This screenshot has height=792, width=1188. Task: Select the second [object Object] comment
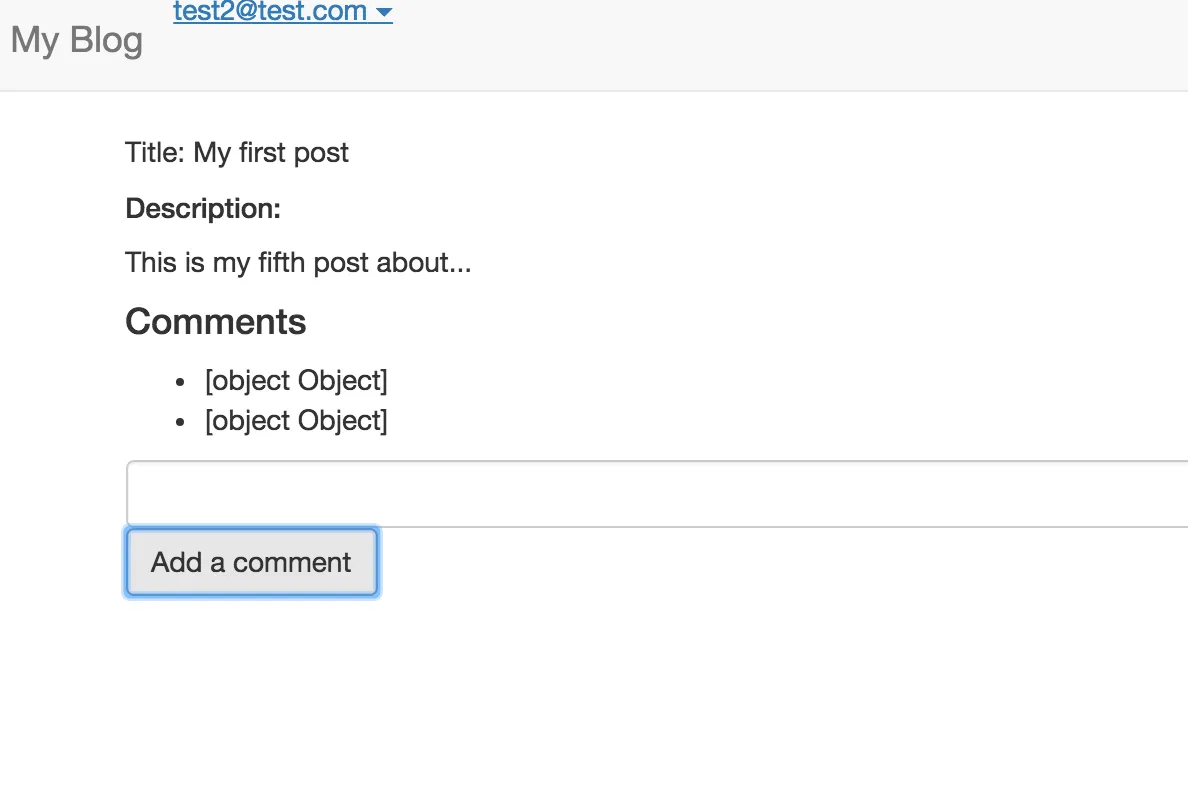[296, 421]
